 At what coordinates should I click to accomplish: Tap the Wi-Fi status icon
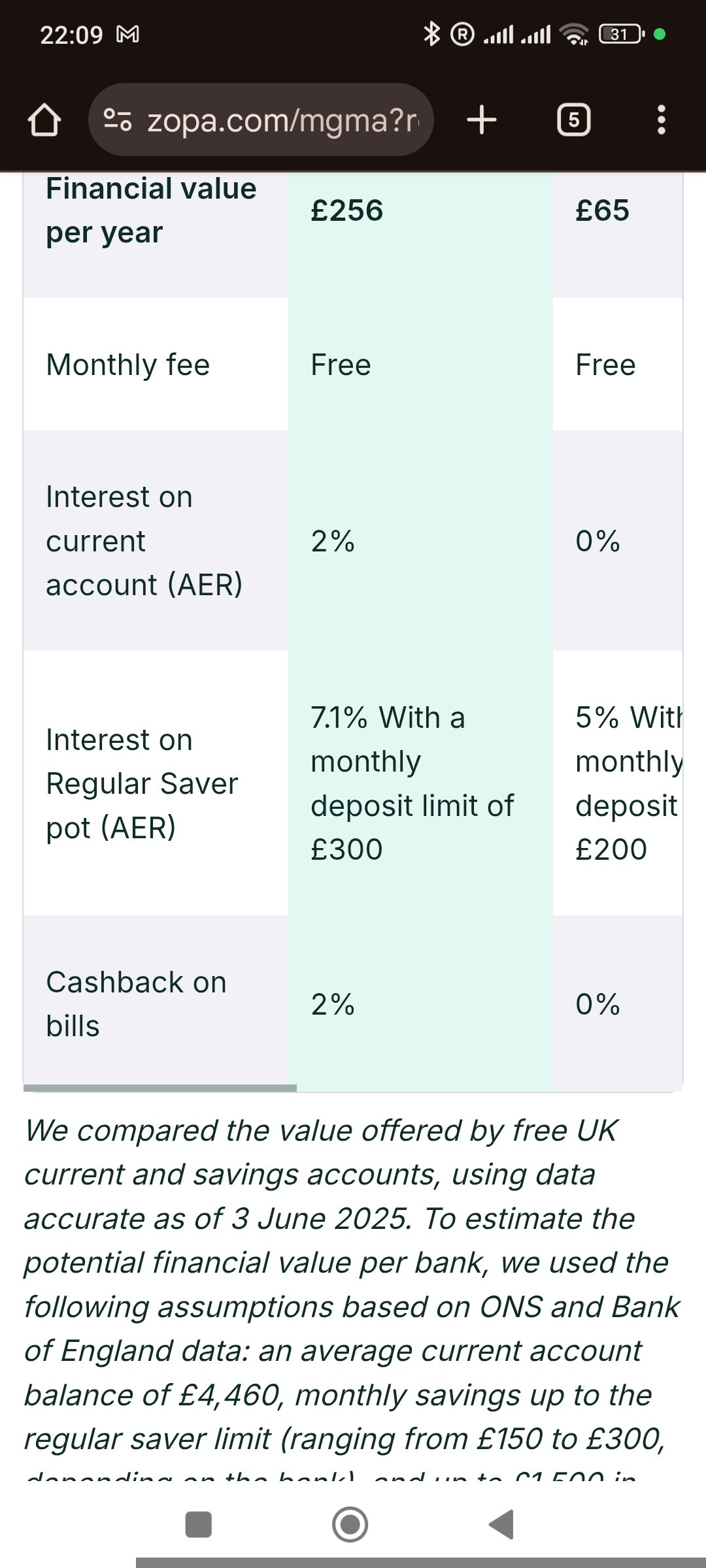tap(575, 34)
